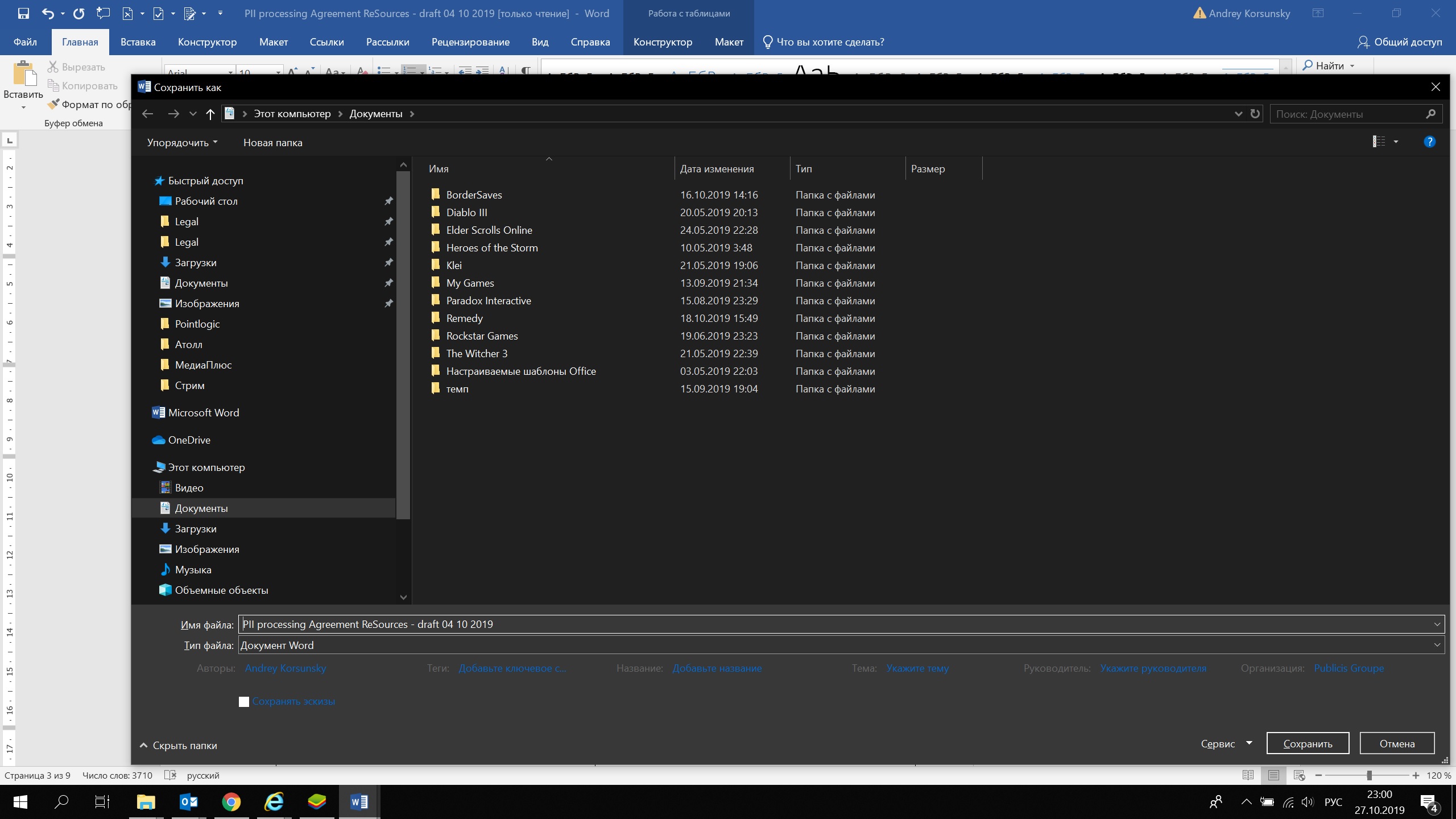Click the search icon in top right
Image resolution: width=1456 pixels, height=819 pixels.
coord(1432,113)
